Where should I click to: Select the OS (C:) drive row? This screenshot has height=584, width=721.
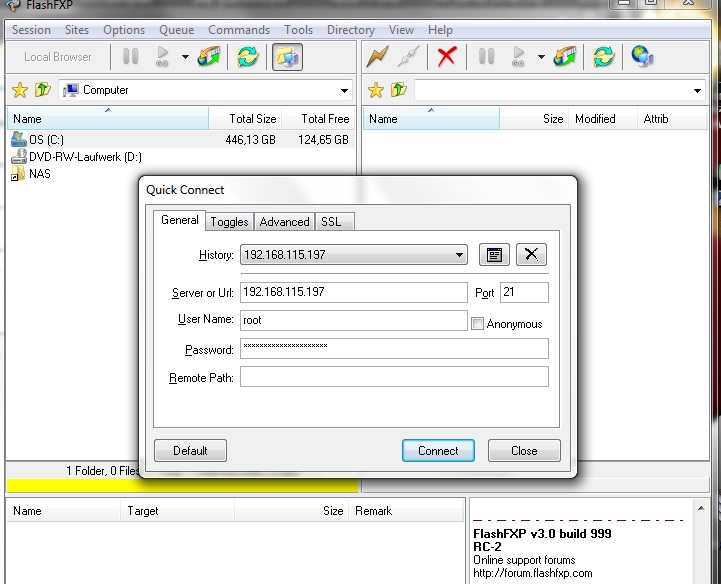click(181, 139)
